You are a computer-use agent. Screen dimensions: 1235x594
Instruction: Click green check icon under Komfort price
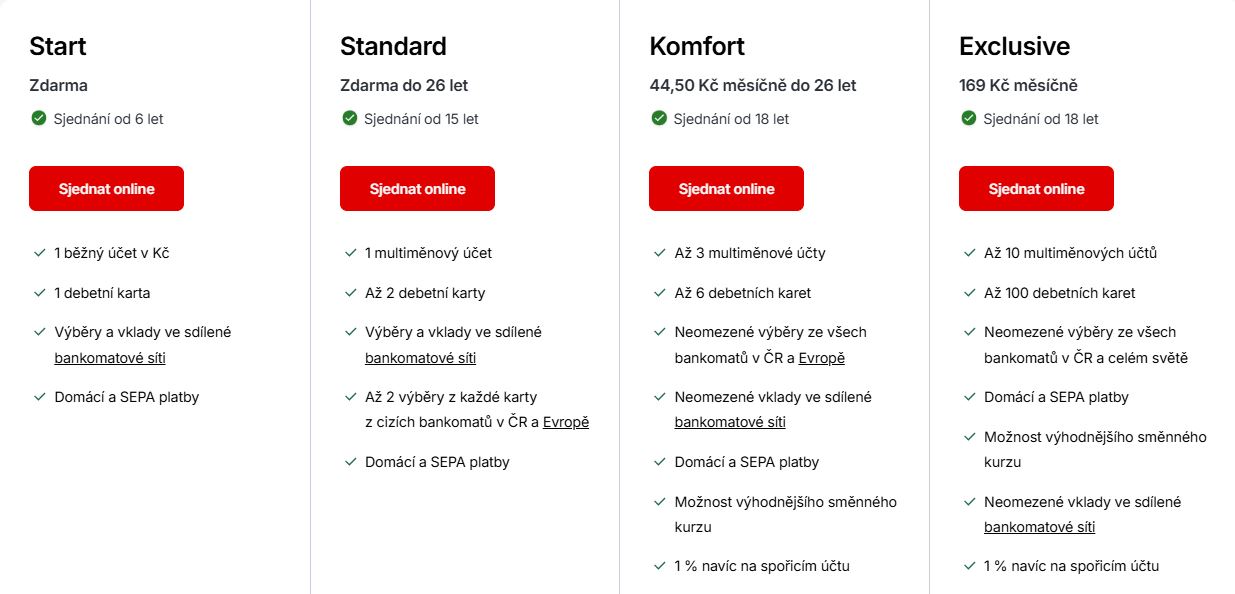(659, 118)
